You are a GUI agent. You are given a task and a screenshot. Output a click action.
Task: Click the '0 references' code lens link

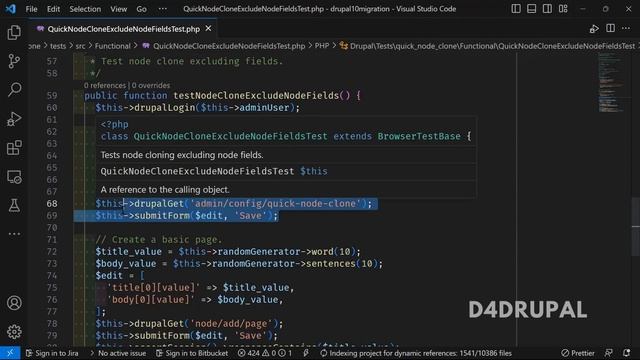click(105, 85)
